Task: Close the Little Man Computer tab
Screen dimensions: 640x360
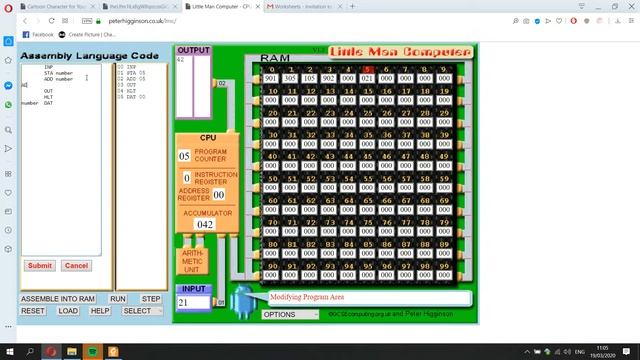Action: click(x=258, y=7)
